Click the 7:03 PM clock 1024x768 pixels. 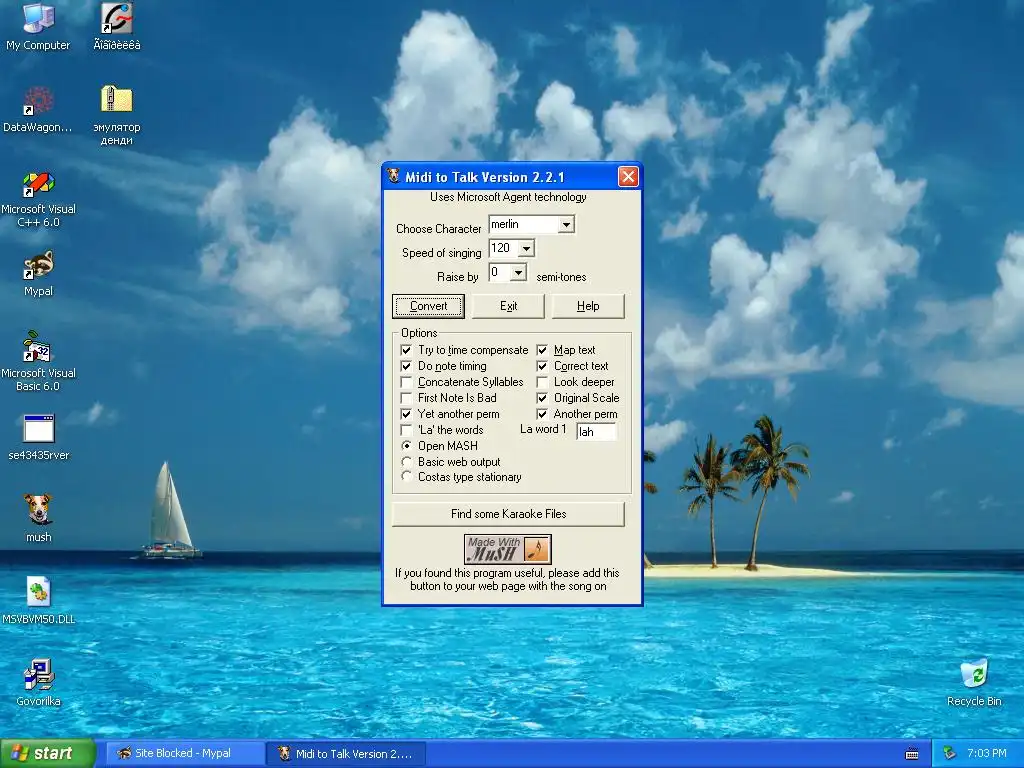[987, 754]
